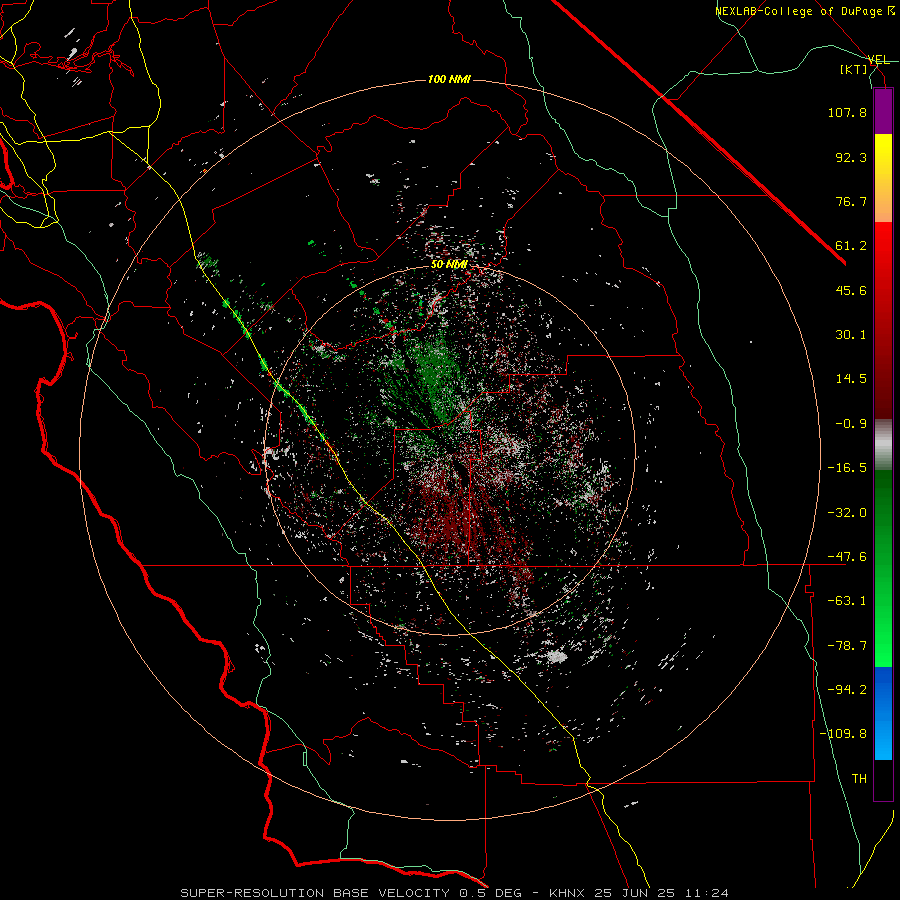The image size is (900, 900).
Task: Click the 50 NMI range ring label
Action: 449,265
